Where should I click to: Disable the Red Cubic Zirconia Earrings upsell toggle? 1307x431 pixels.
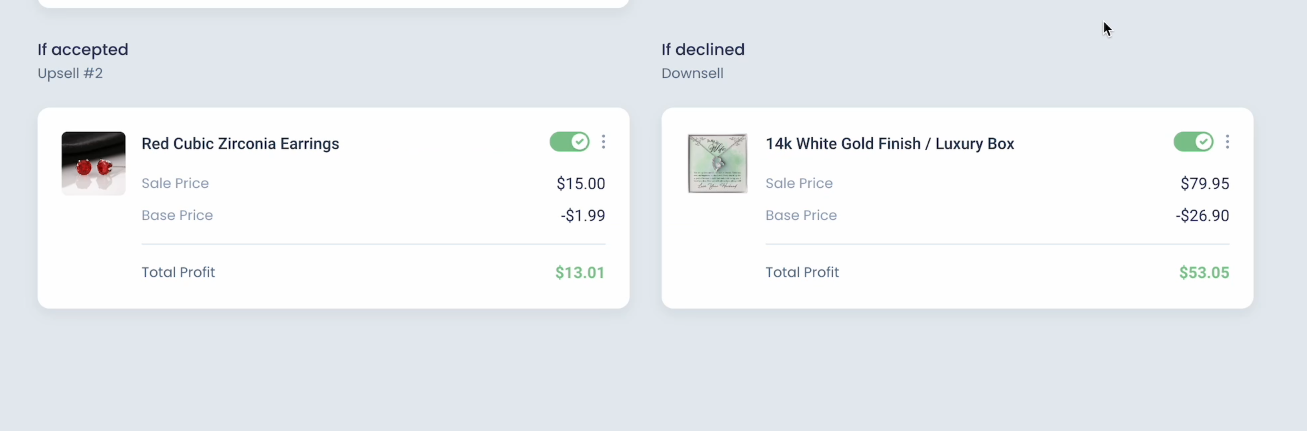tap(569, 142)
